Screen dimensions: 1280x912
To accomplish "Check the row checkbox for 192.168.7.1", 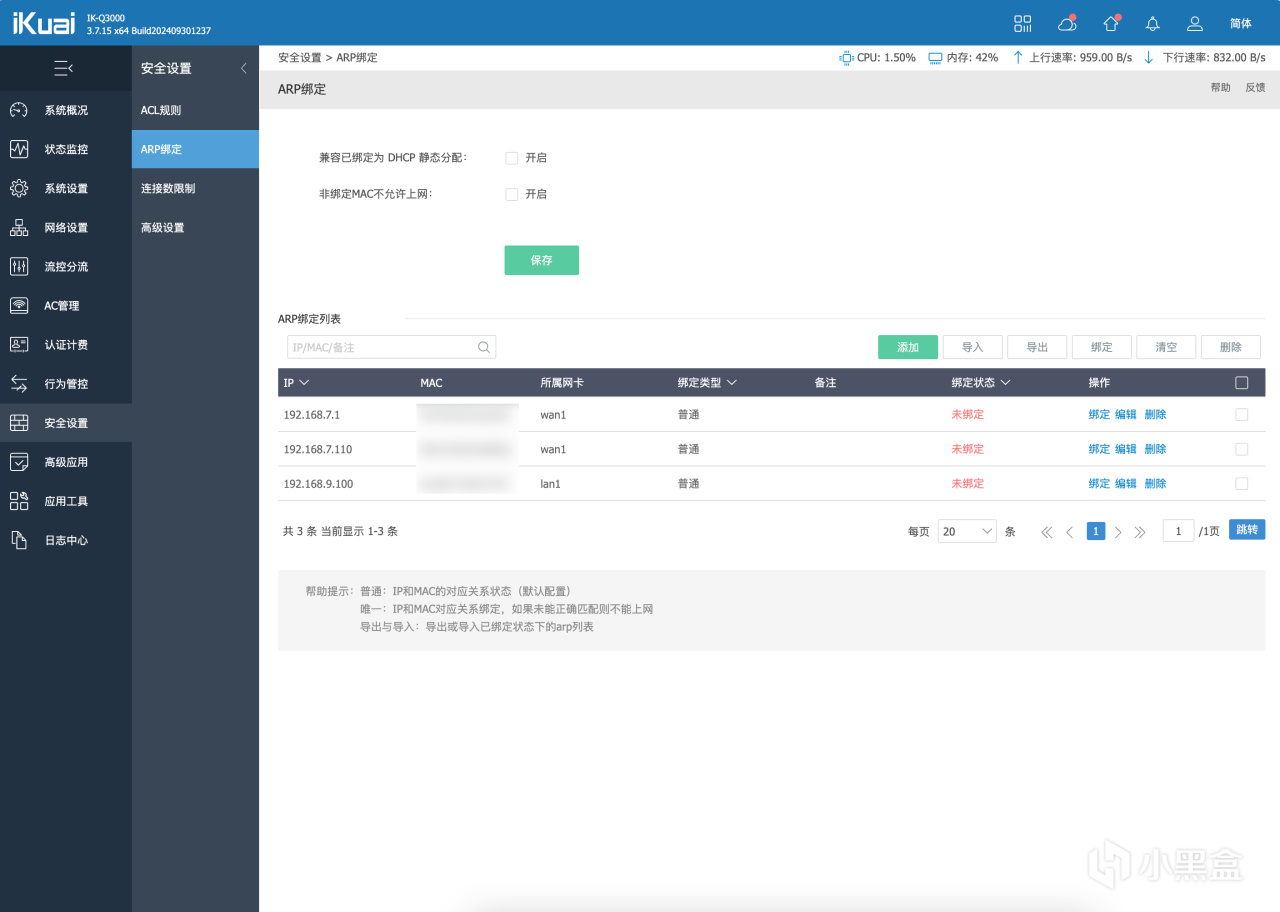I will tap(1242, 414).
